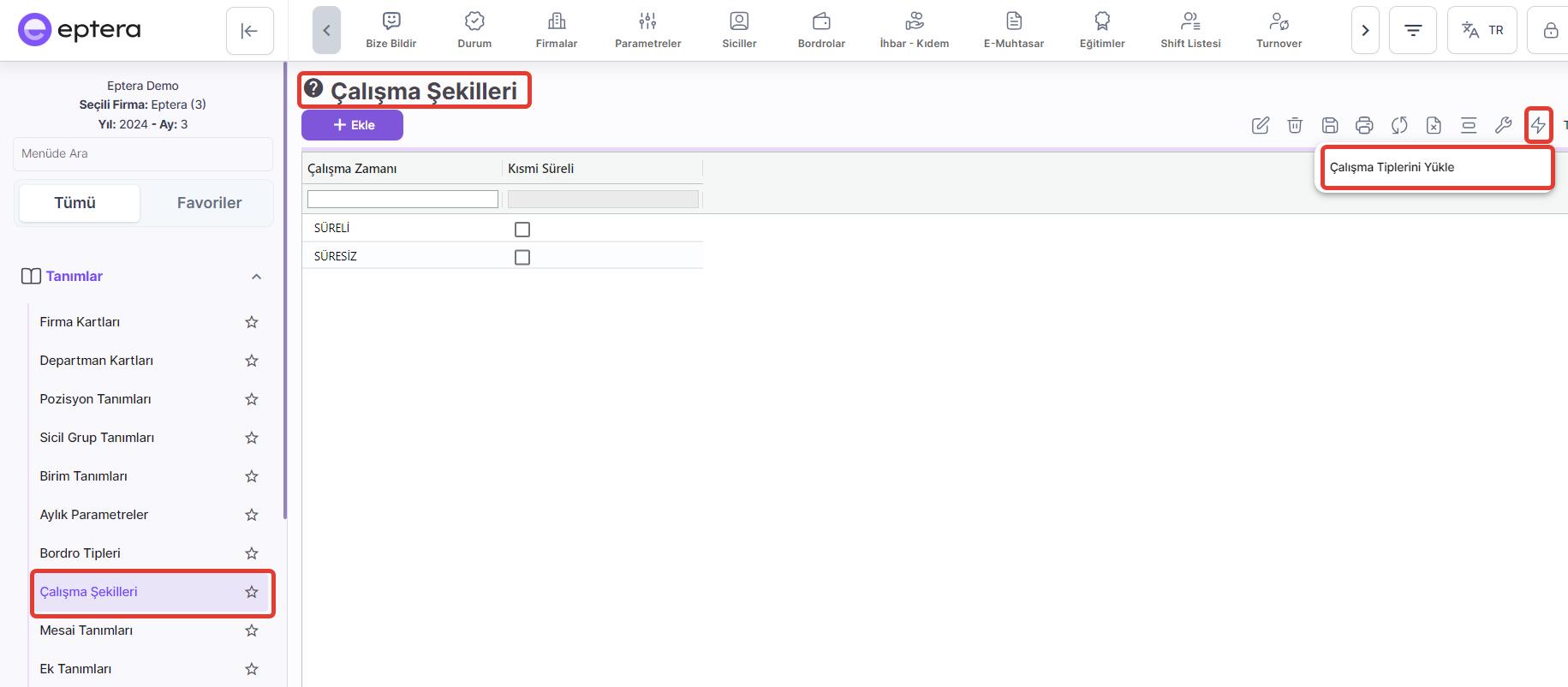Click the lightning bolt actions icon

(1538, 126)
